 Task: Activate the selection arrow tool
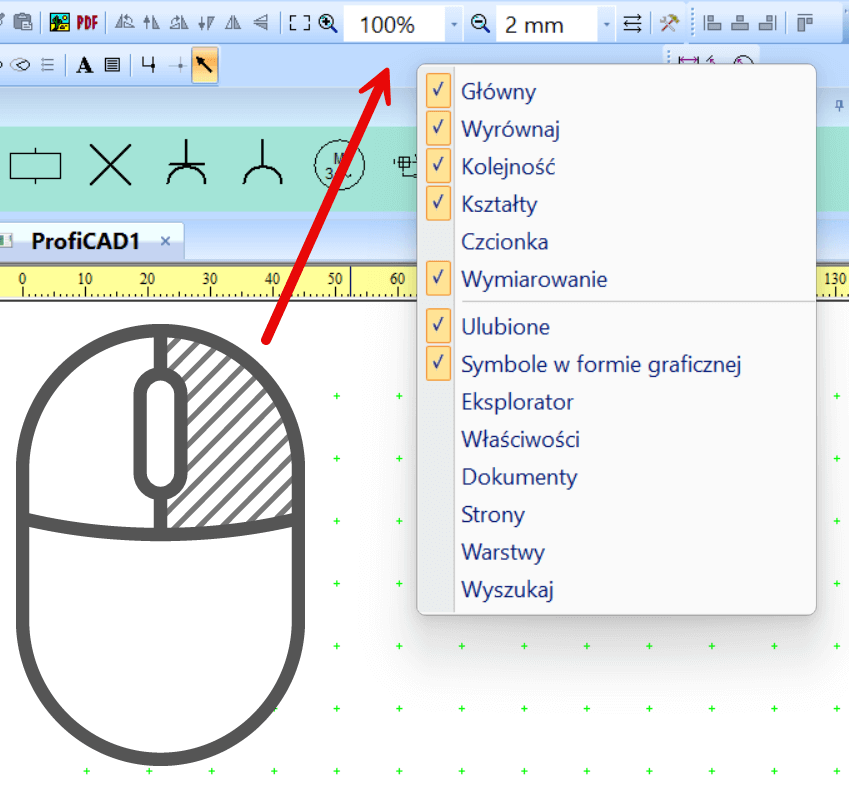coord(205,65)
